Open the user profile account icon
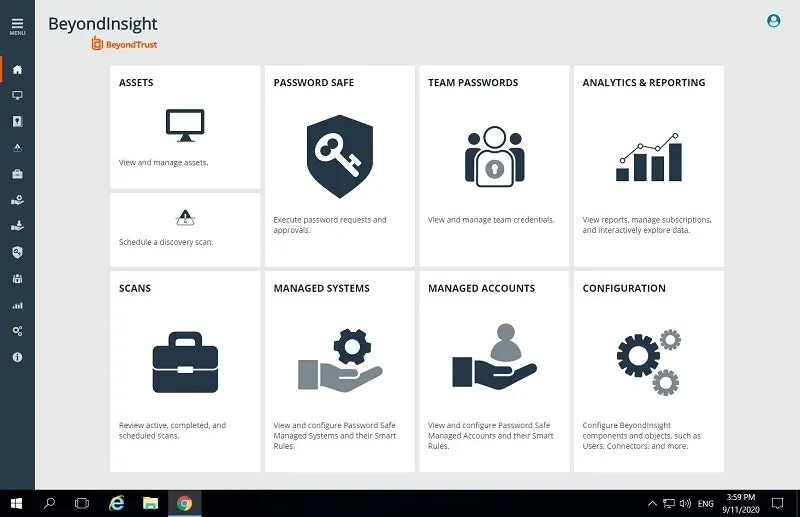This screenshot has height=517, width=800. pos(773,20)
